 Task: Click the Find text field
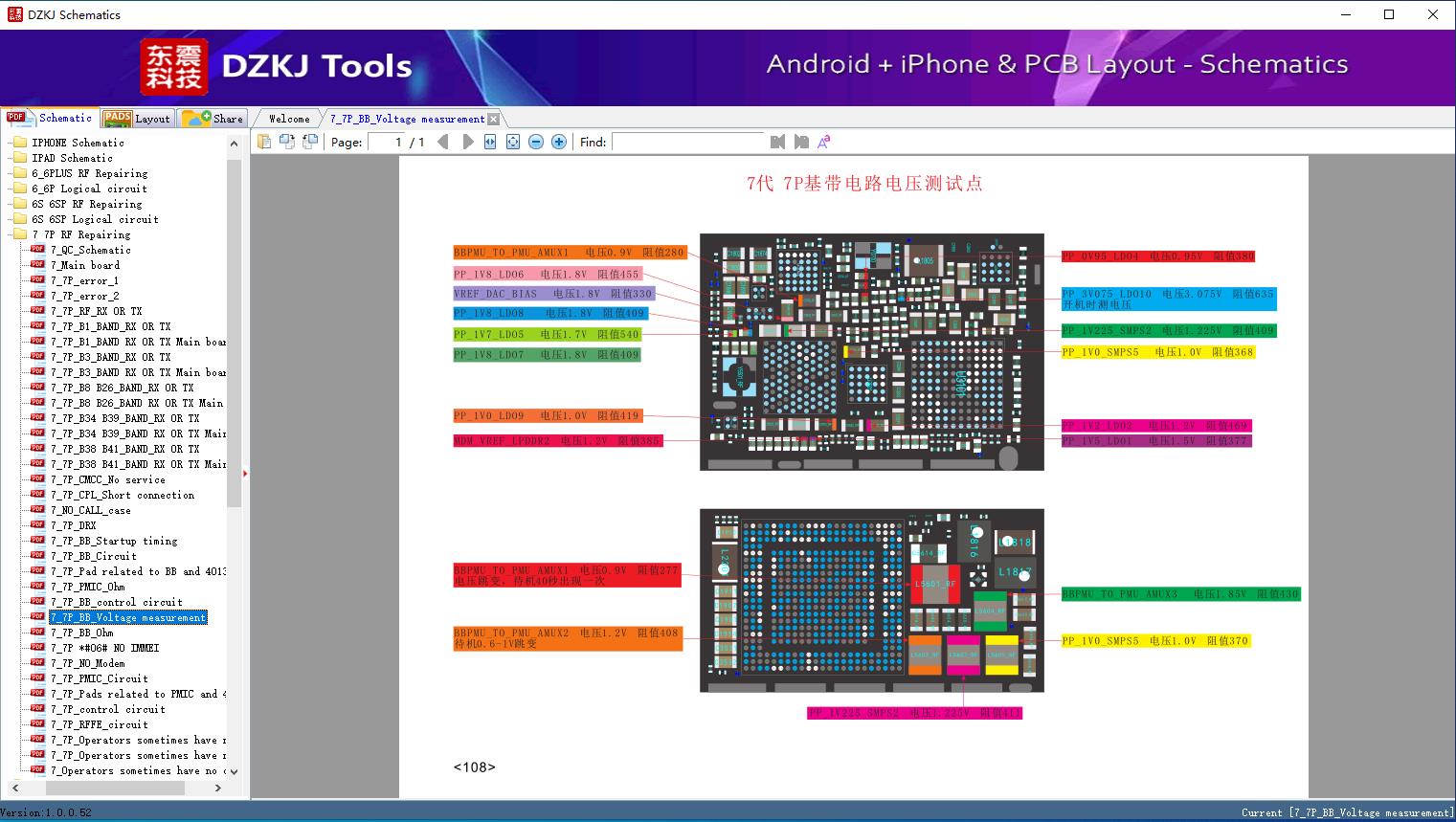(x=688, y=142)
